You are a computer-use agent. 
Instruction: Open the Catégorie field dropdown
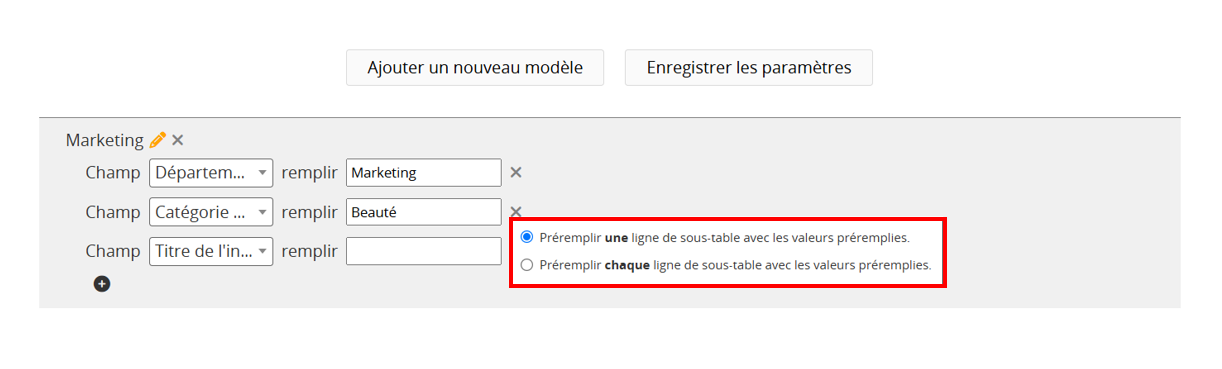pyautogui.click(x=211, y=212)
